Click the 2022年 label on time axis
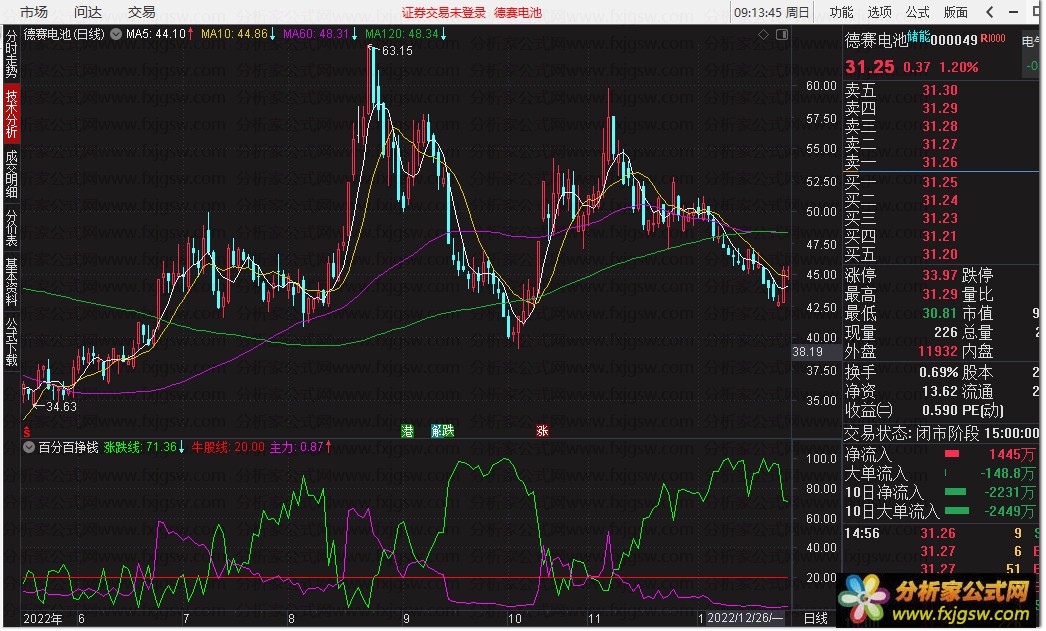The image size is (1046, 631). 42,618
